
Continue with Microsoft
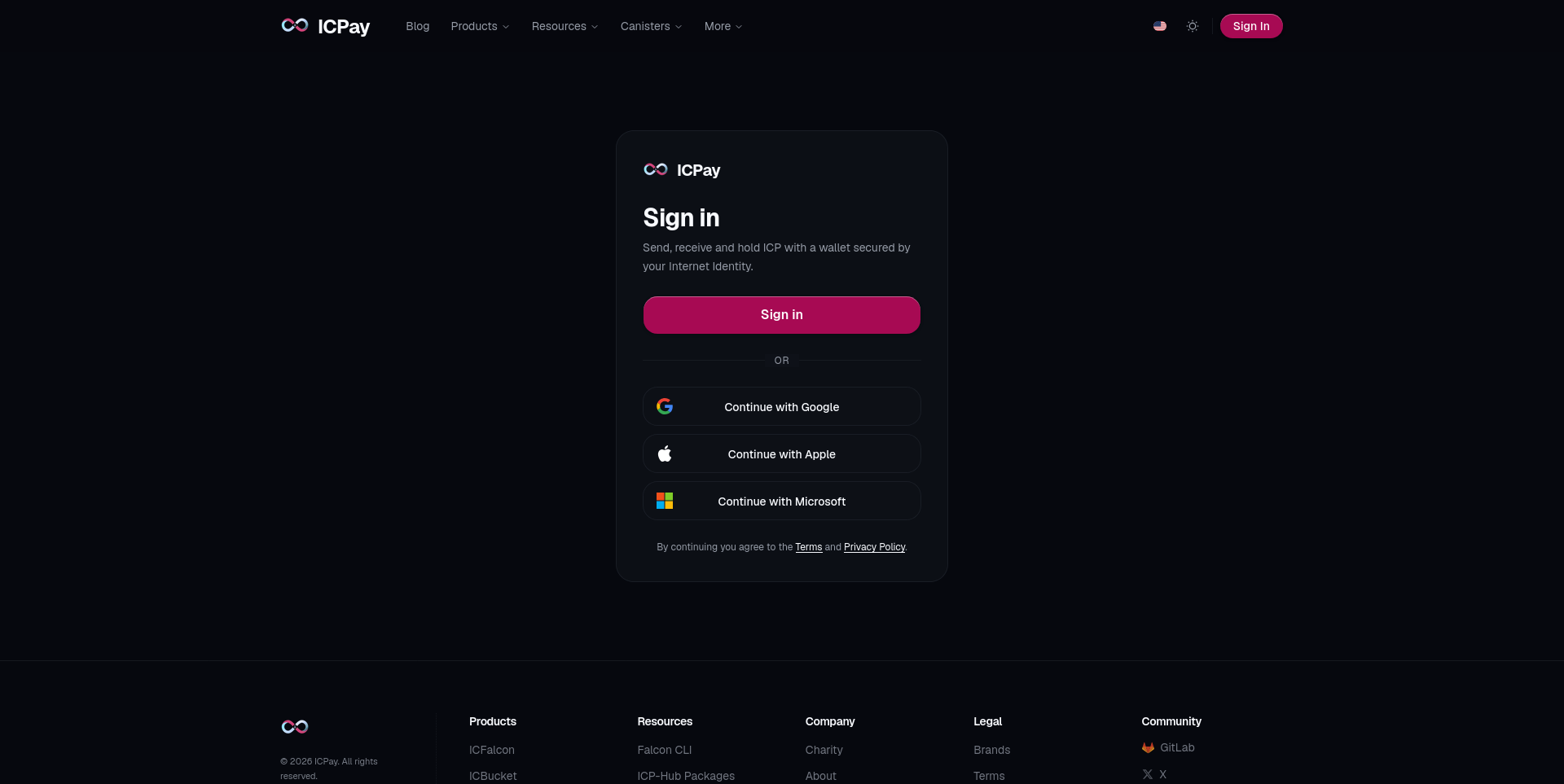tap(782, 501)
